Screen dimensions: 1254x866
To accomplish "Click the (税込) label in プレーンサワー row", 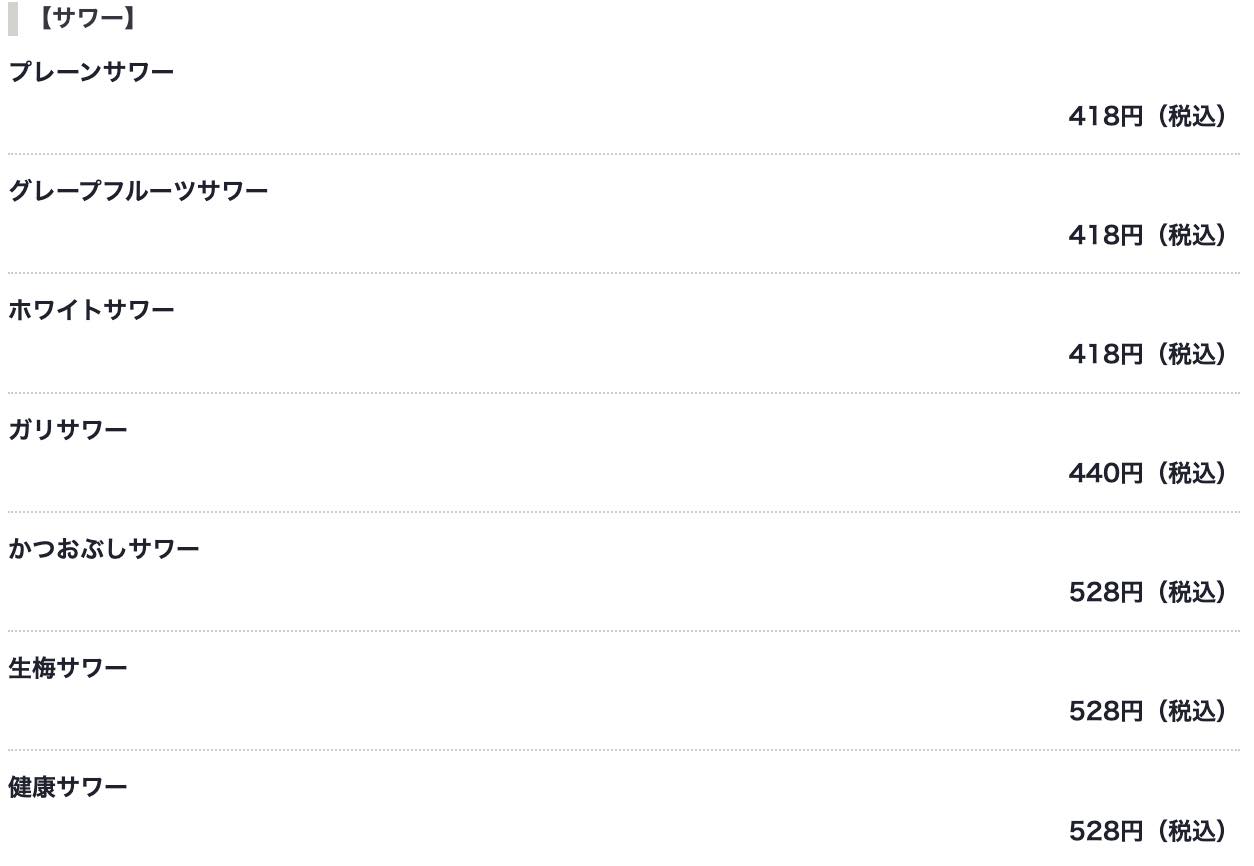I will (x=1192, y=116).
